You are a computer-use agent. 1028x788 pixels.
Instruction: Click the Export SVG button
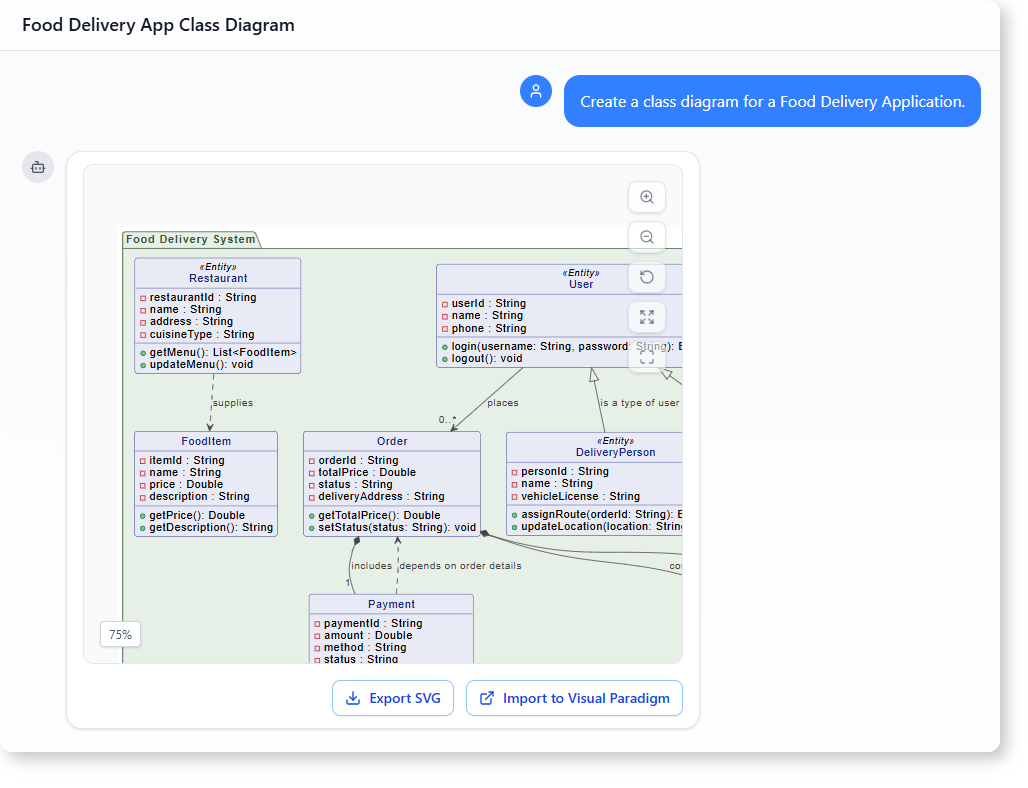(393, 698)
